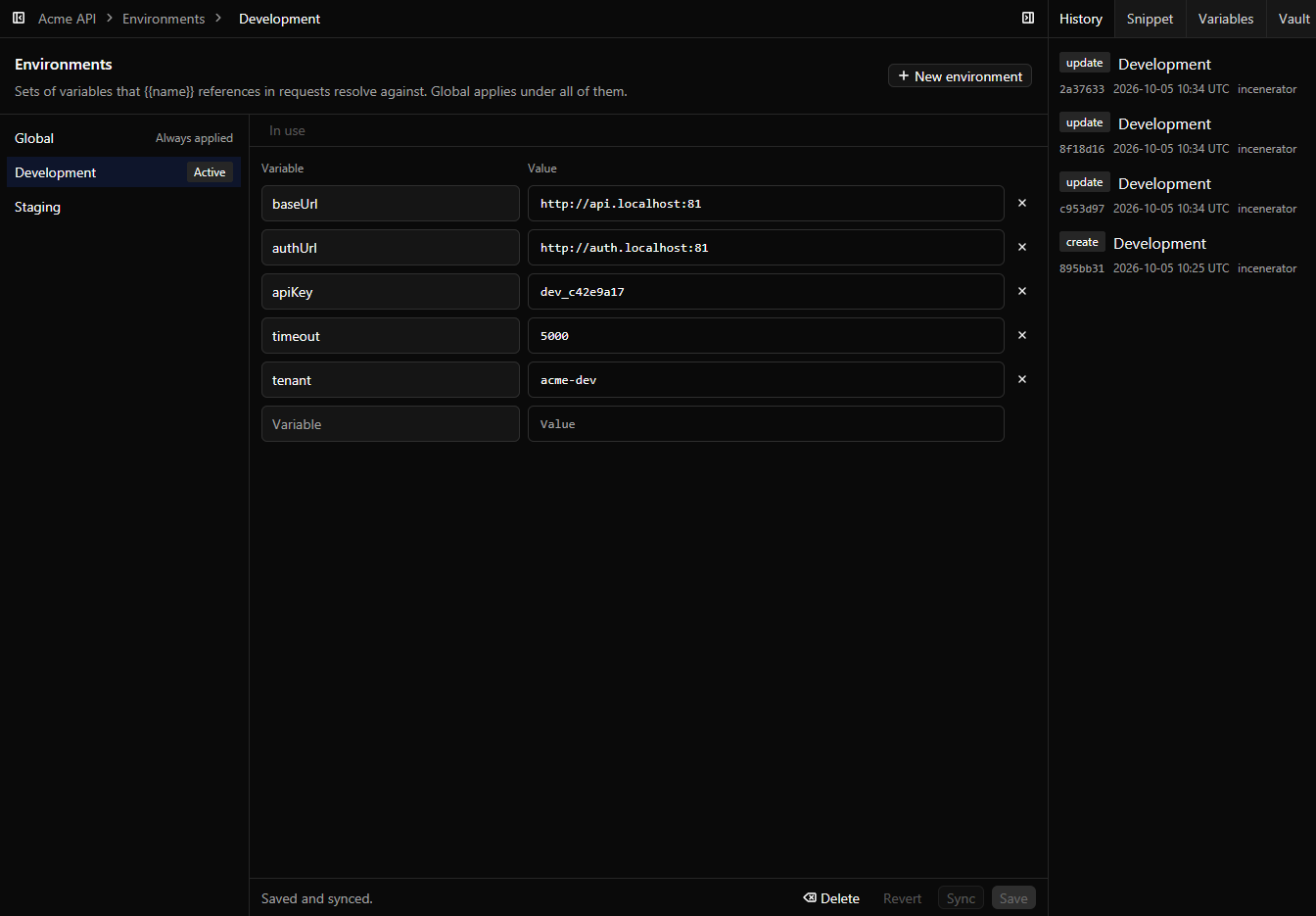Screen dimensions: 1316x916
Task: Edit the apiKey variable name field
Action: point(391,292)
